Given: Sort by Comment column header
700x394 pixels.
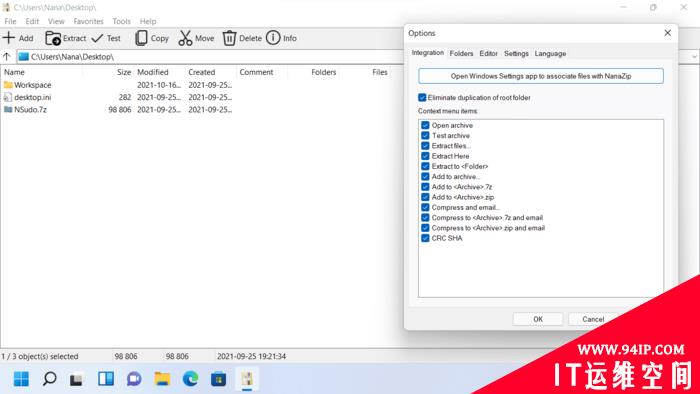Looking at the screenshot, I should point(256,72).
